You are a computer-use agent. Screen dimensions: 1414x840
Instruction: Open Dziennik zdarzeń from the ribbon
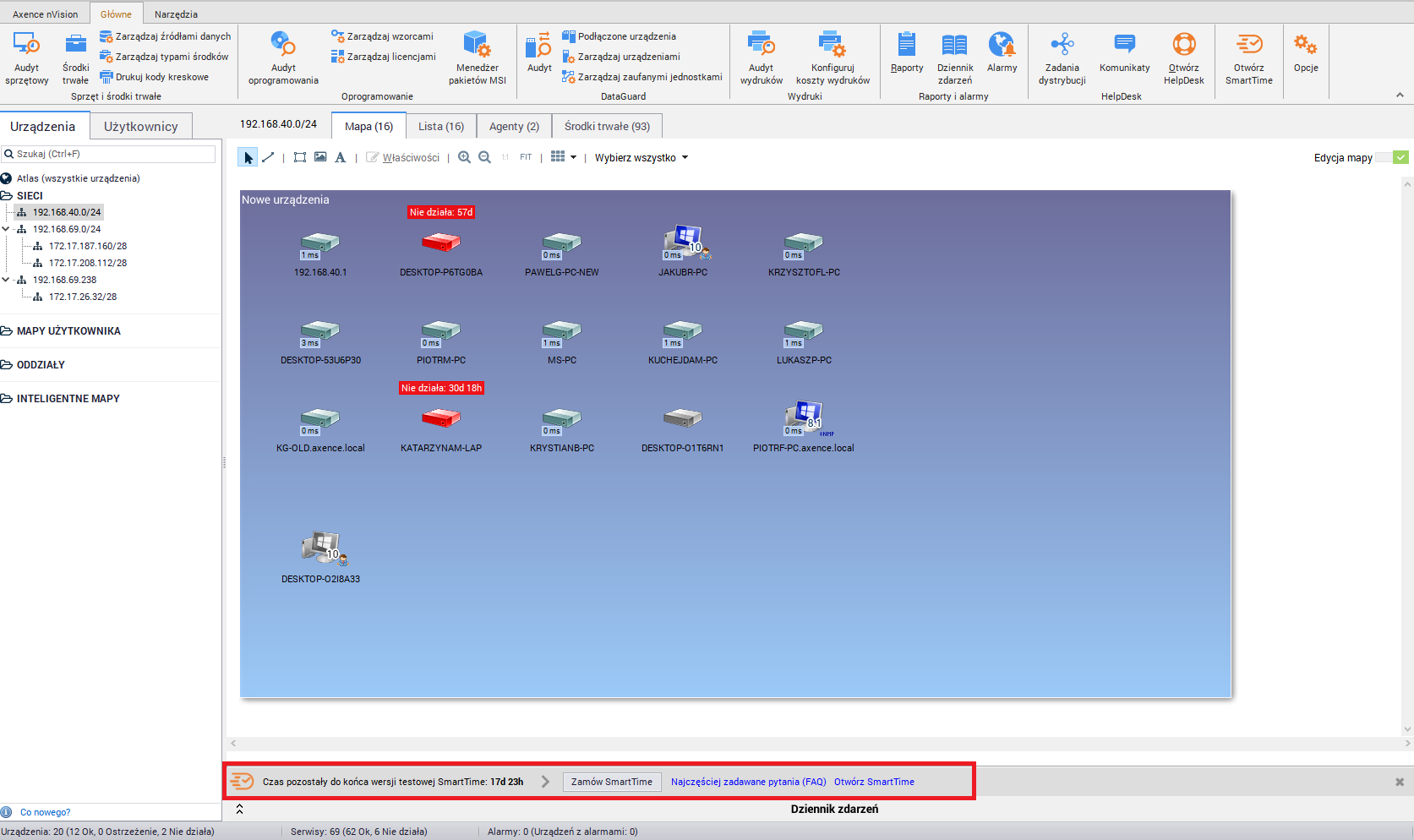[x=954, y=57]
